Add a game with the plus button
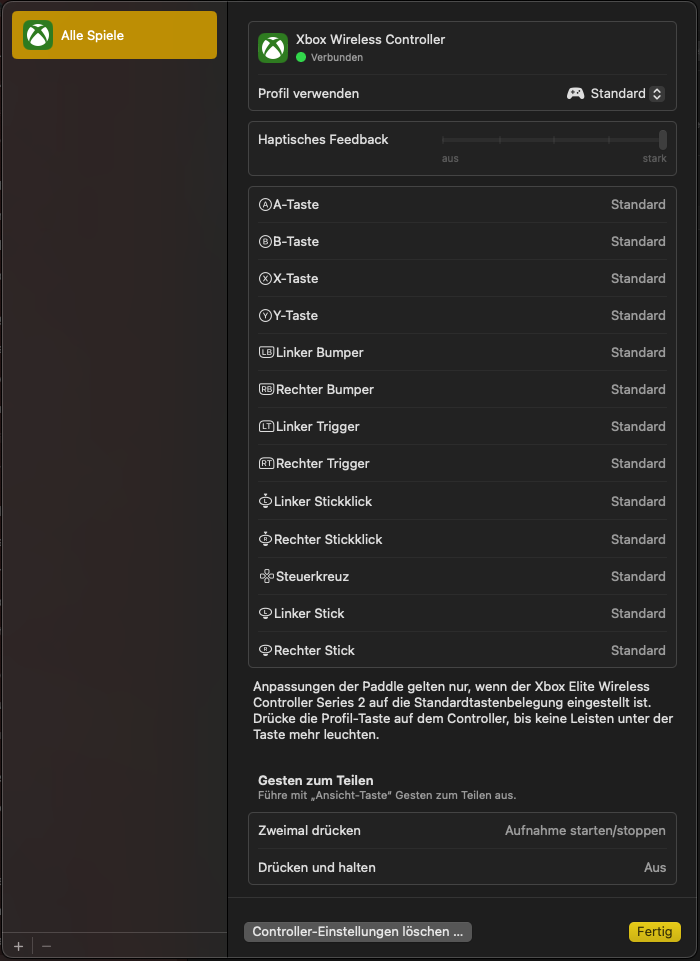Viewport: 700px width, 961px height. (x=18, y=946)
